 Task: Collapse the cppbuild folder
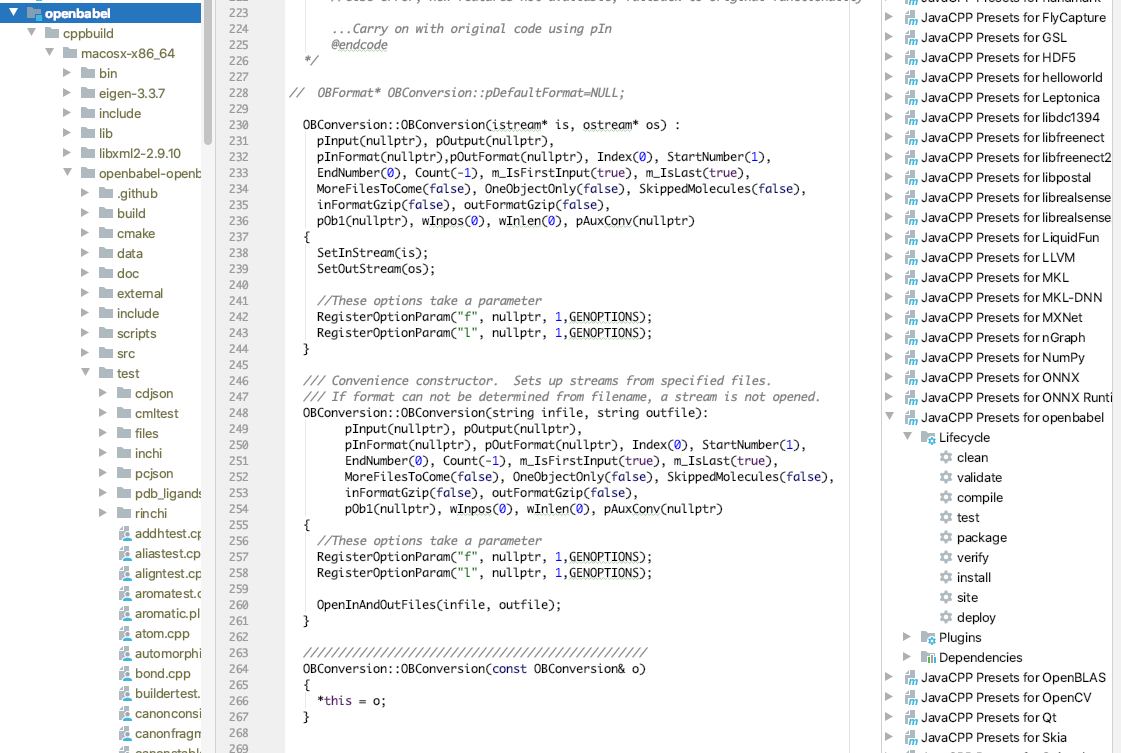coord(31,33)
